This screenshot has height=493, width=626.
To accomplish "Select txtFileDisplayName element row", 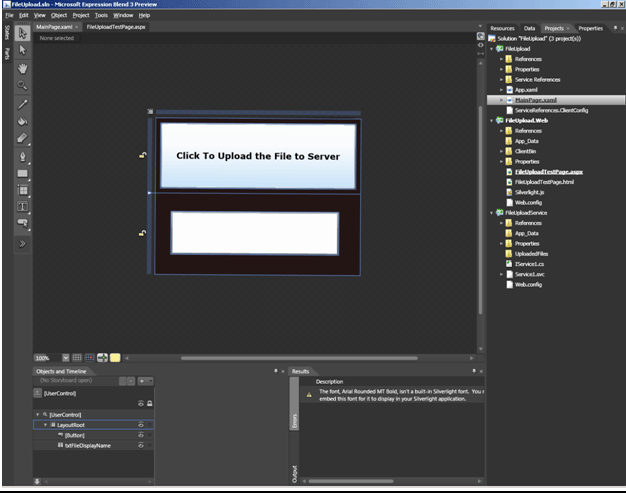I will click(x=93, y=445).
